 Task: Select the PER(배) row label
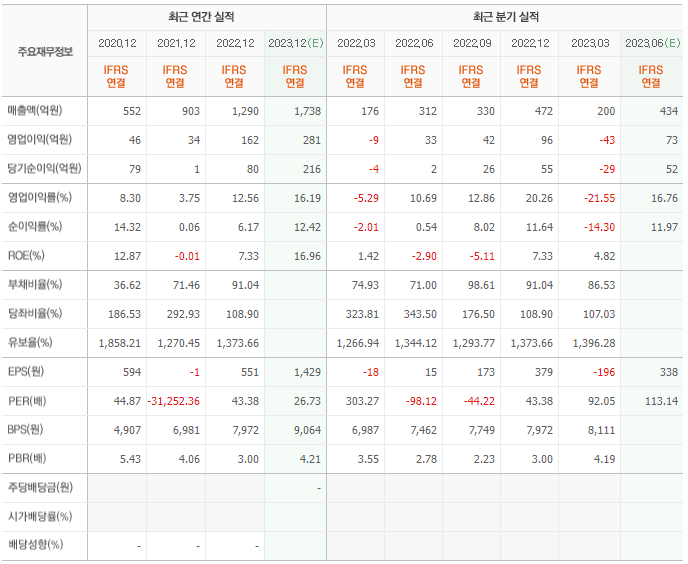point(27,401)
